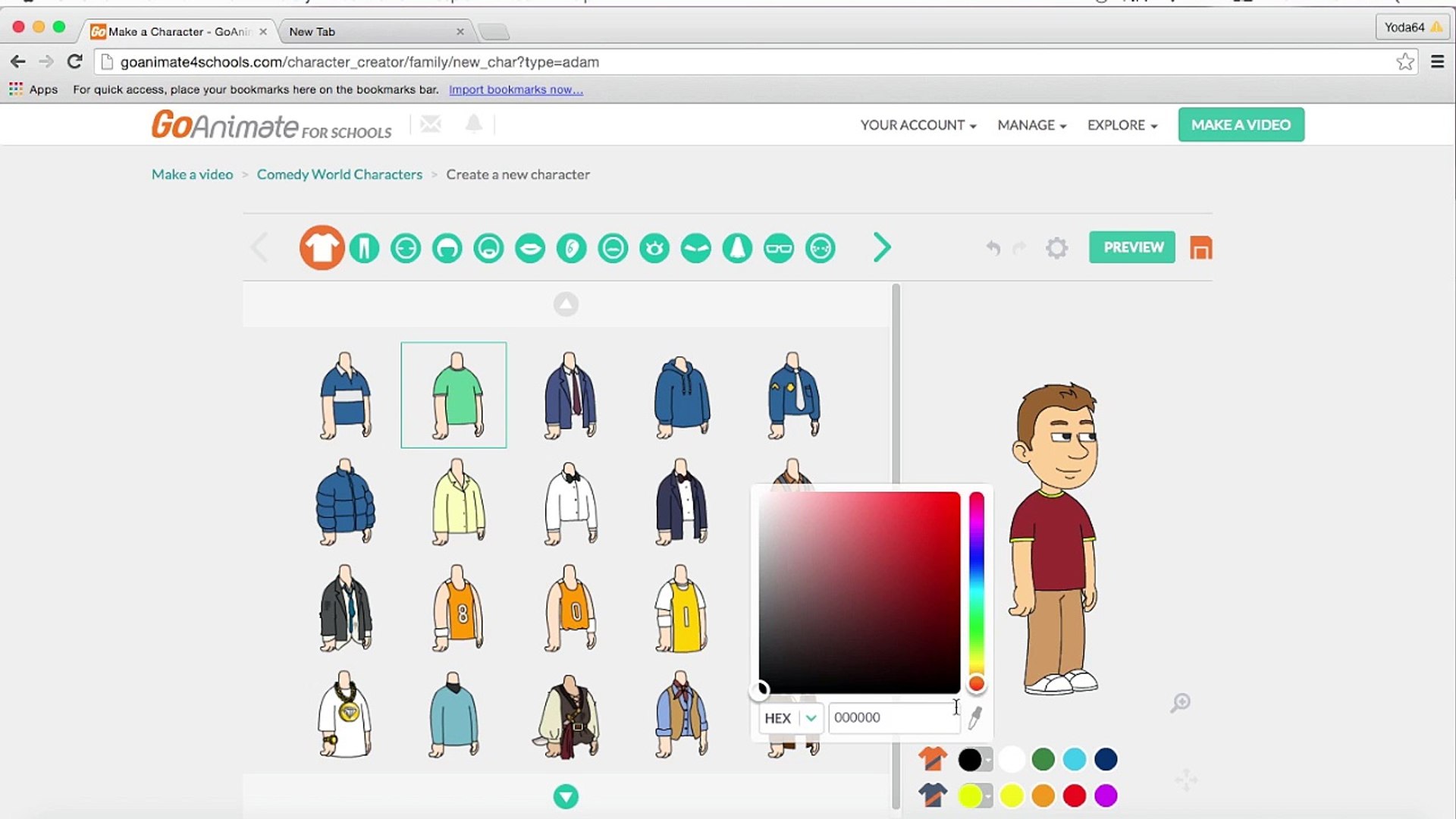Open the eyes category icon
1456x819 pixels.
pos(654,248)
